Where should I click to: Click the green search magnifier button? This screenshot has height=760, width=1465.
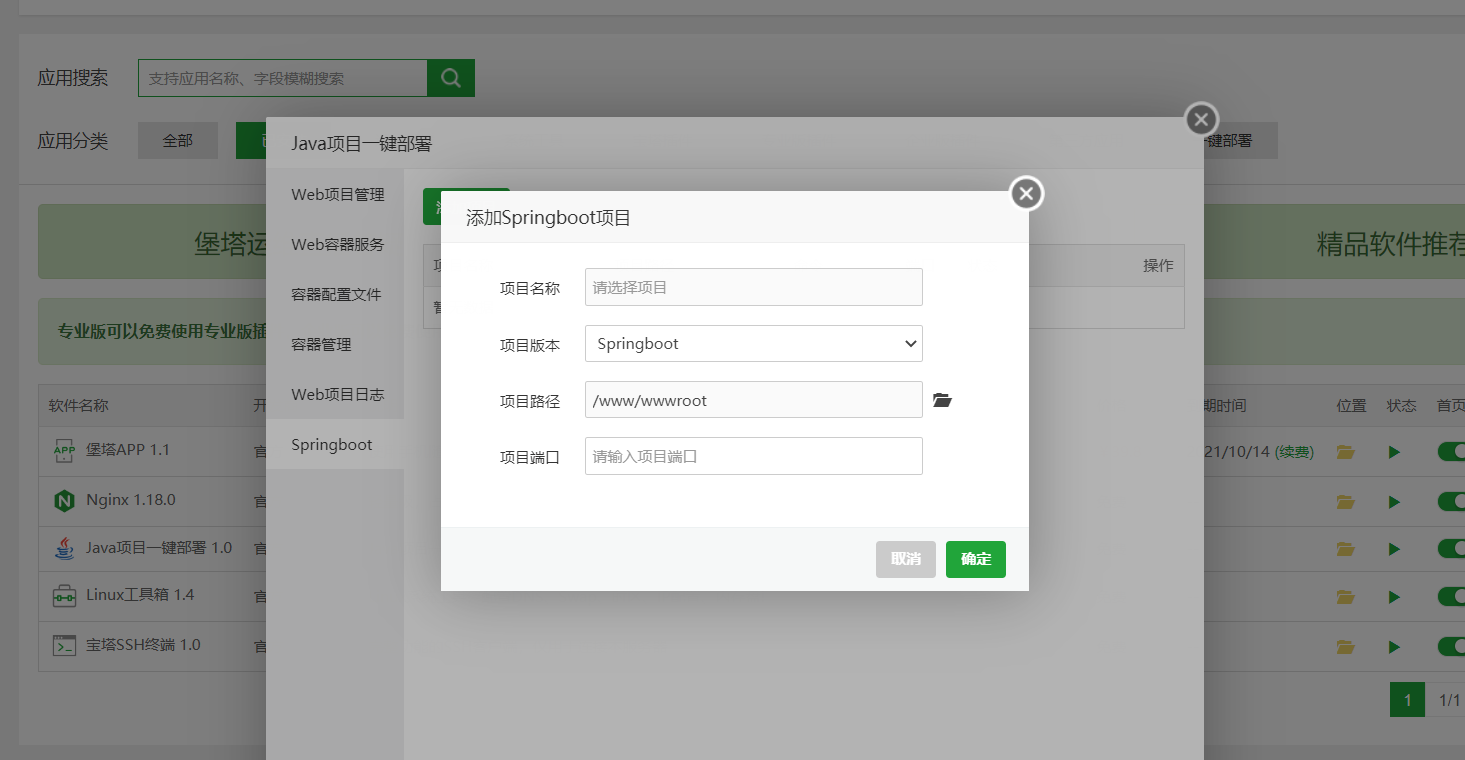pos(451,78)
